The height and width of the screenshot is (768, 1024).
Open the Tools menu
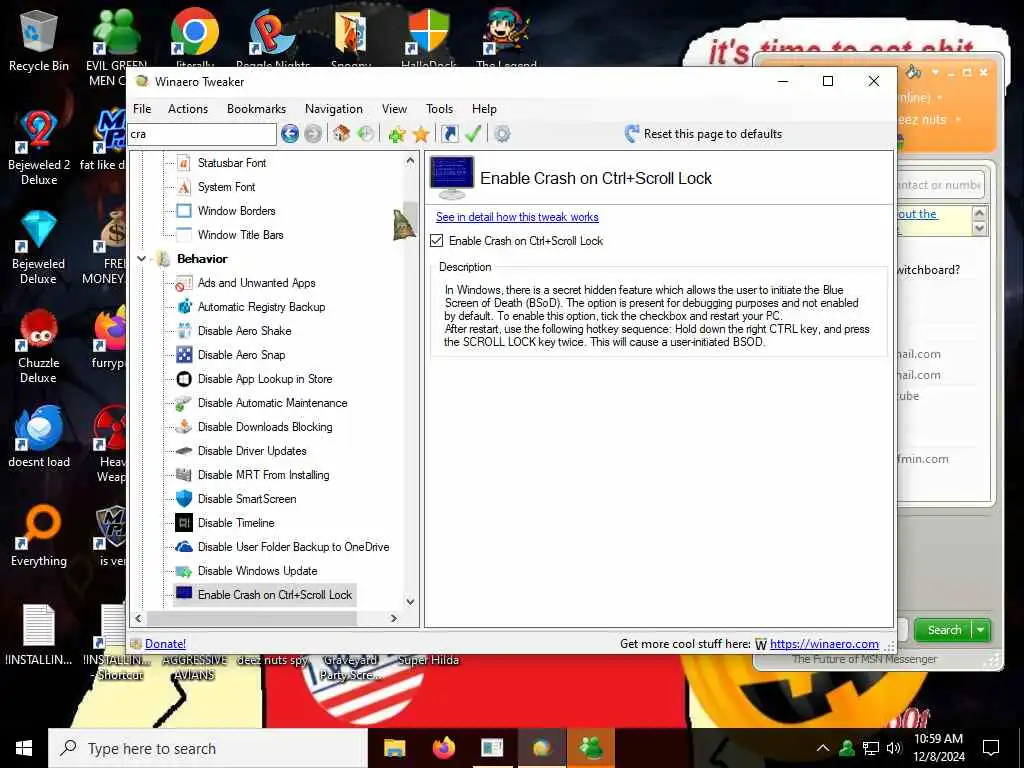[x=440, y=109]
